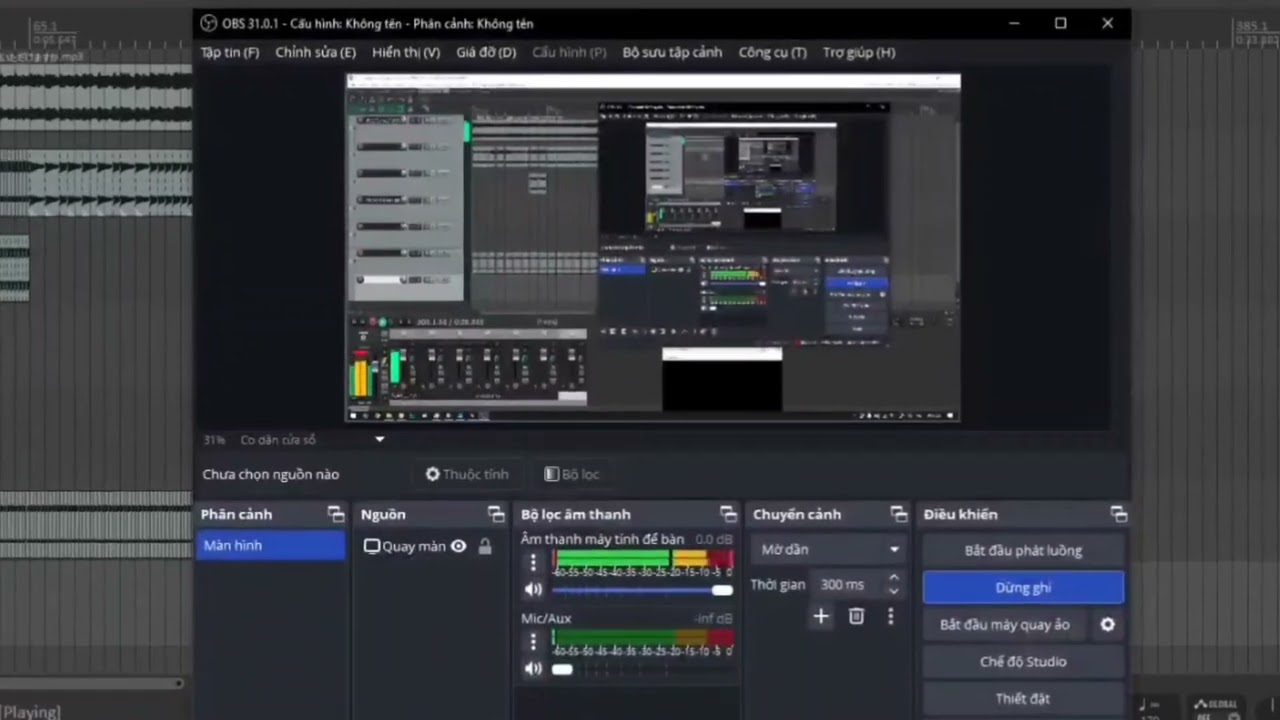Open the preview scaling dropdown arrow
Viewport: 1280px width, 720px height.
(379, 439)
